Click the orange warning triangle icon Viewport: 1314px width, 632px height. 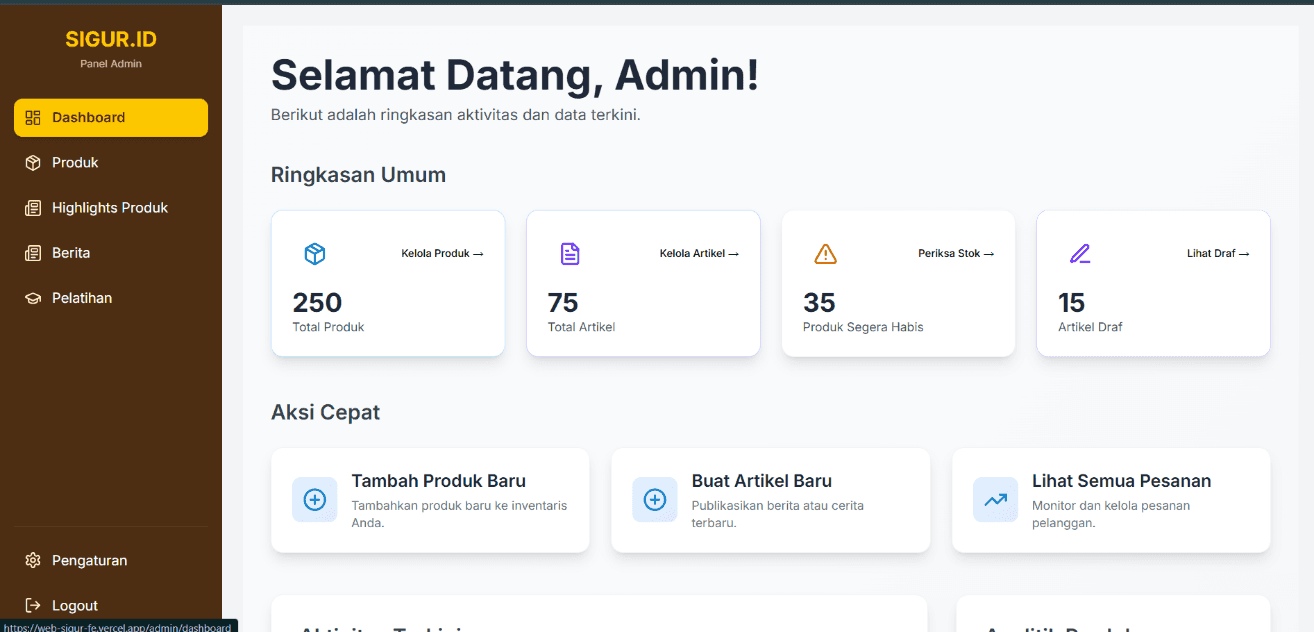coord(825,254)
